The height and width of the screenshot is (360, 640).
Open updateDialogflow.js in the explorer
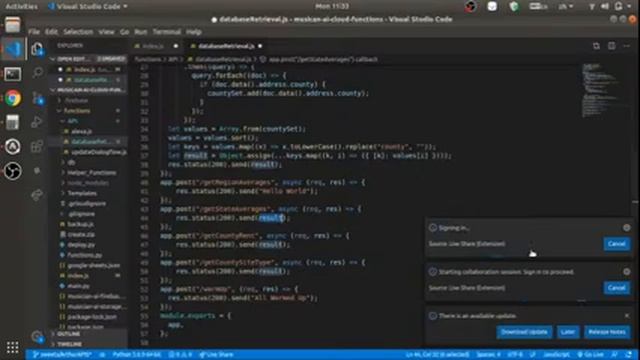[89, 152]
